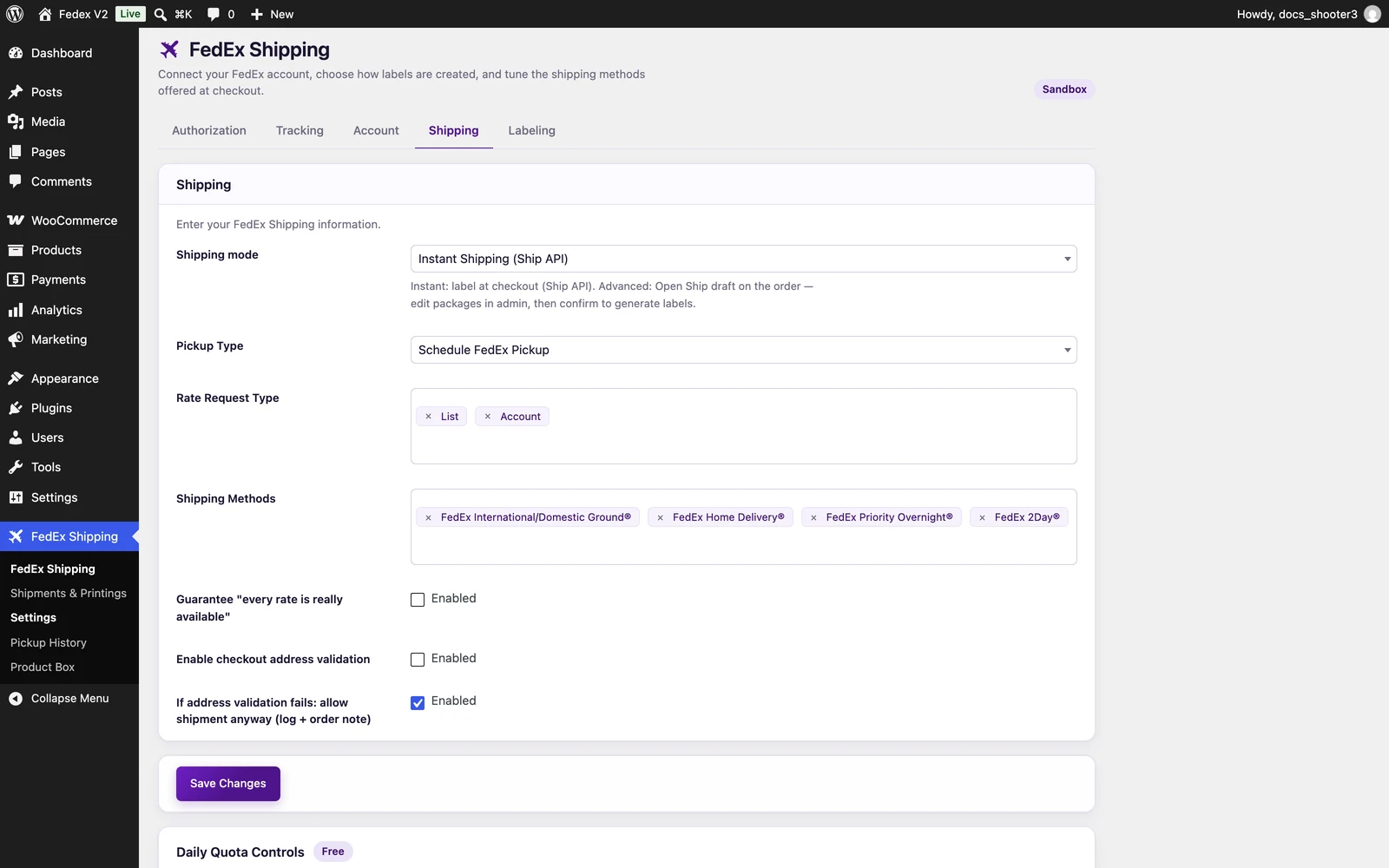Open Howdy, docs_shooter3 account link
The height and width of the screenshot is (868, 1389).
(1309, 14)
